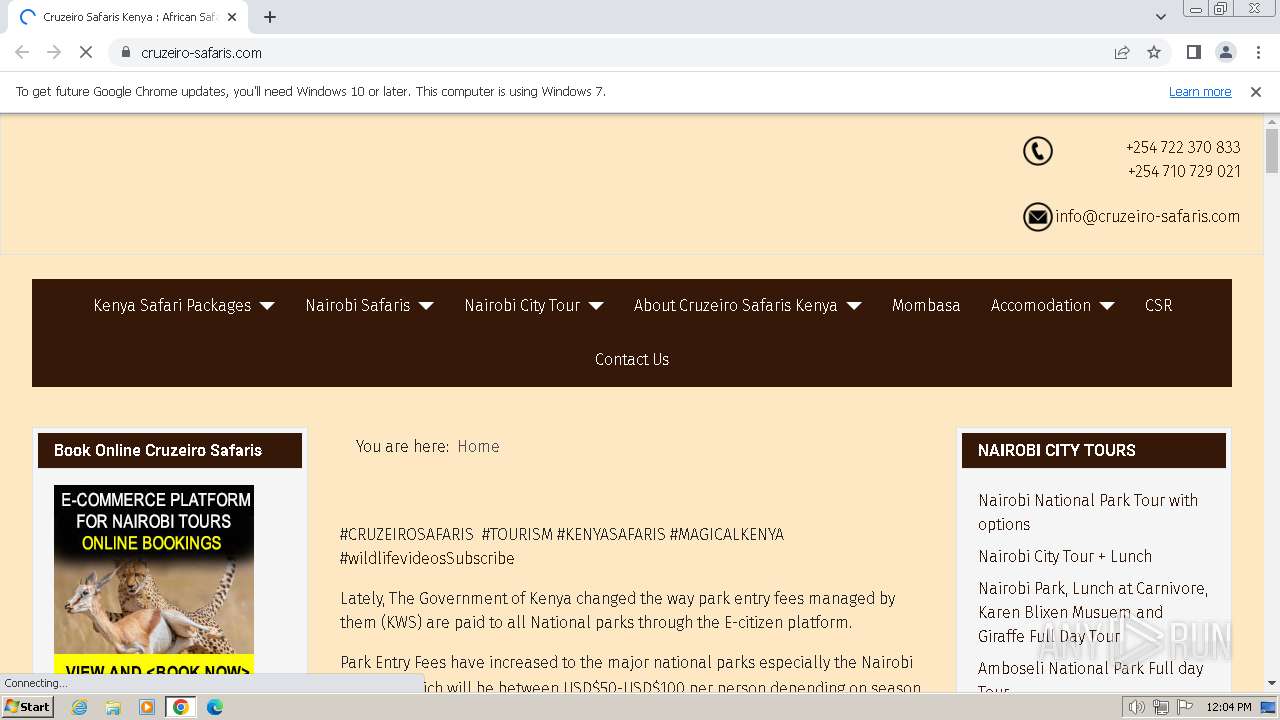This screenshot has height=720, width=1280.
Task: Share this page icon
Action: [x=1122, y=53]
